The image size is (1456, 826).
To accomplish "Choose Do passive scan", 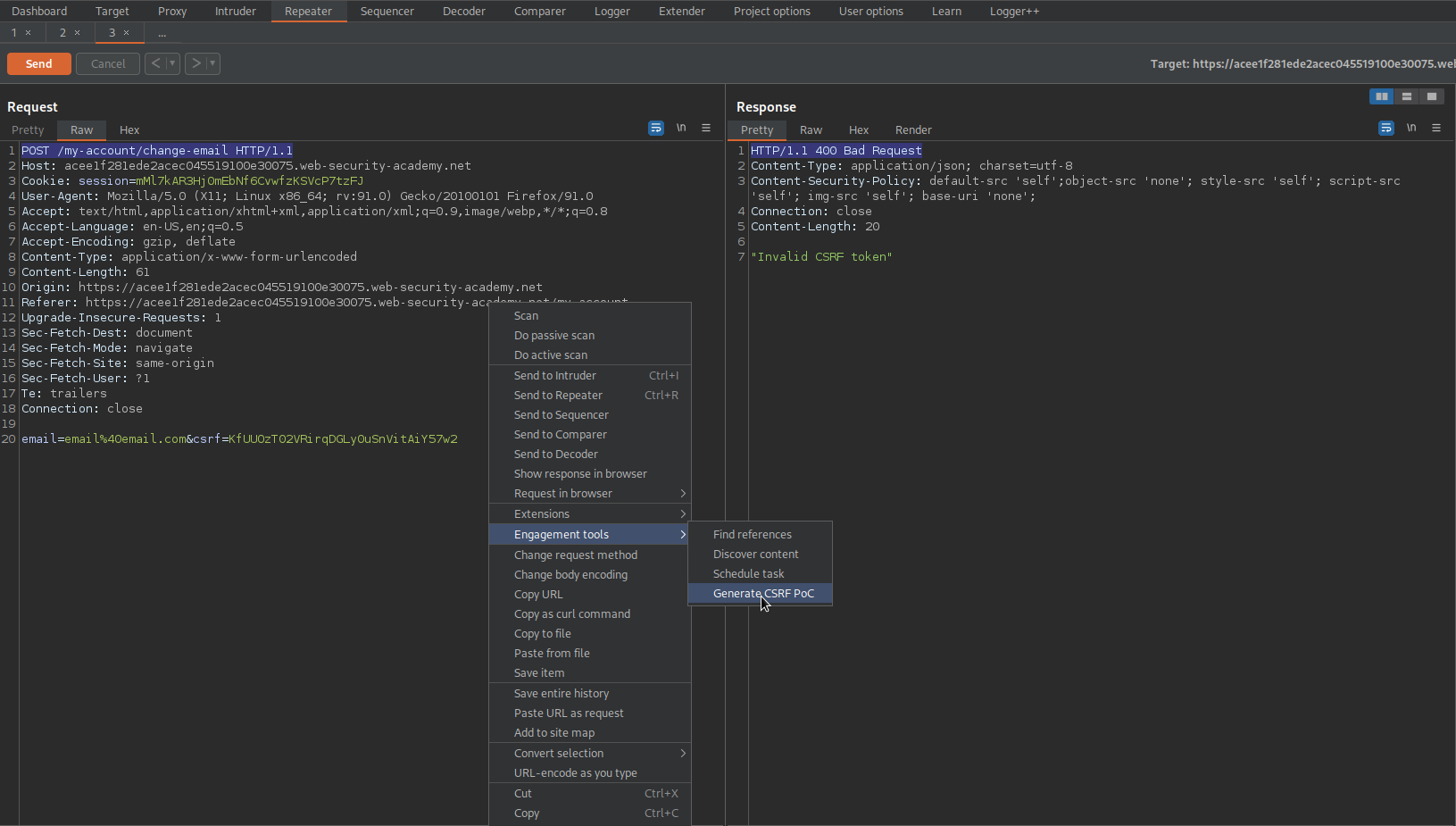I will click(590, 336).
